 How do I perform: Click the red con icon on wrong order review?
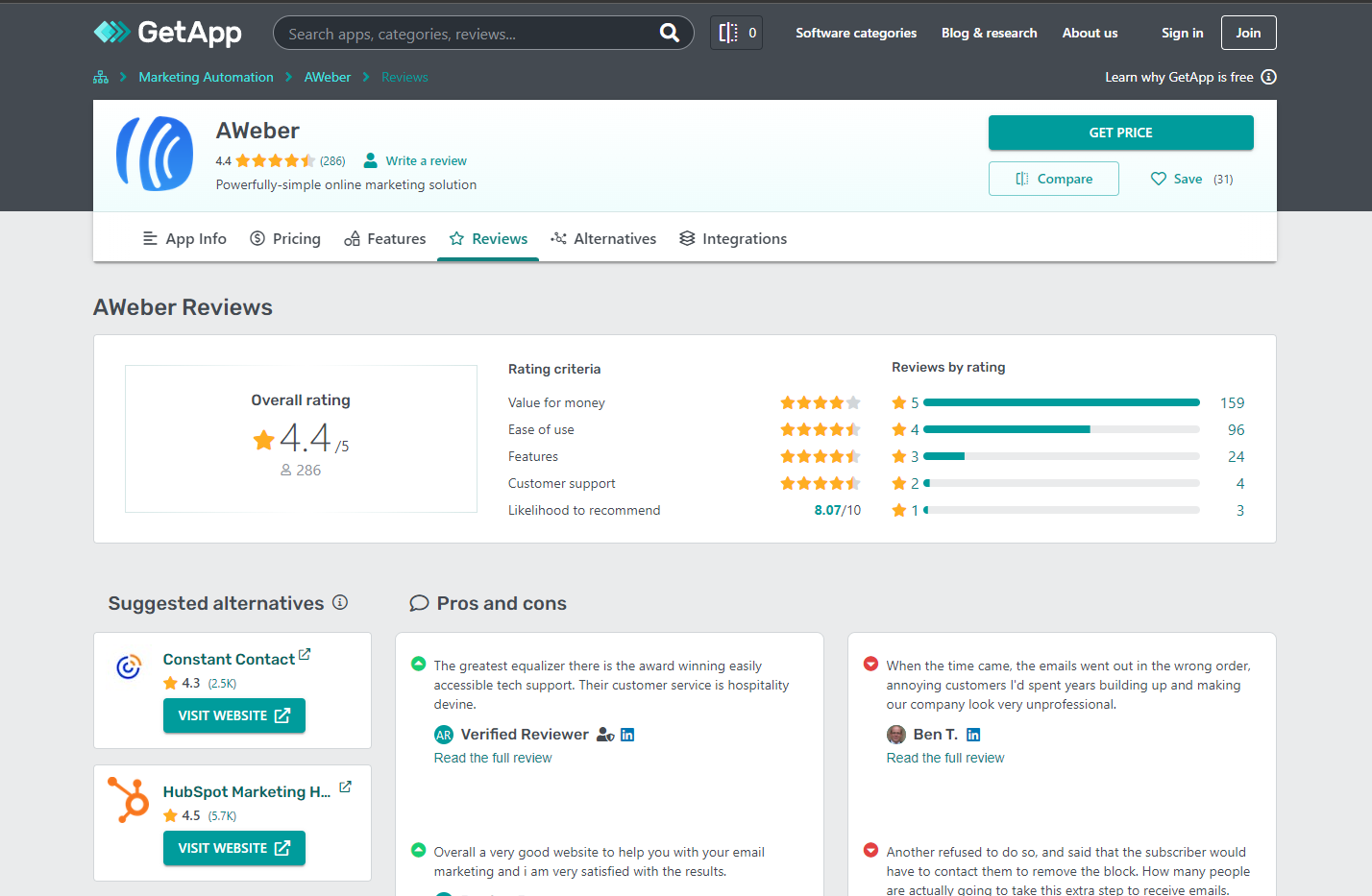pos(870,664)
